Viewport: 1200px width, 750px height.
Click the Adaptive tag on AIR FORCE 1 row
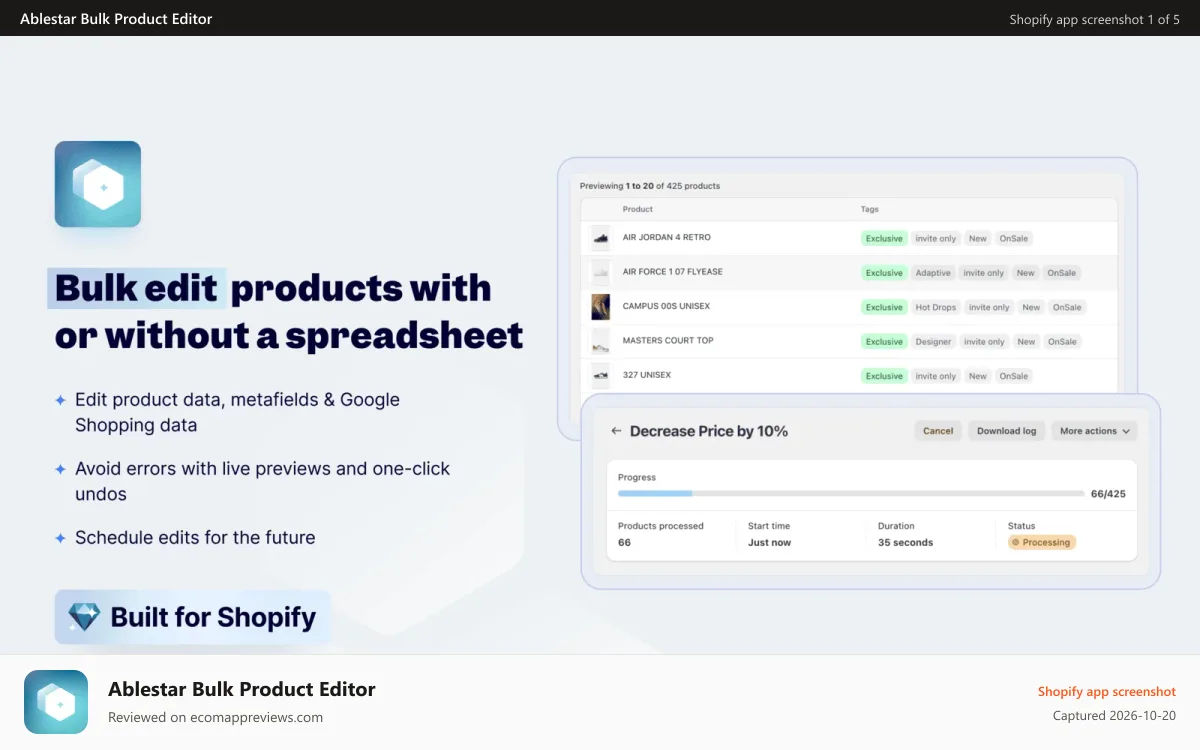point(933,273)
